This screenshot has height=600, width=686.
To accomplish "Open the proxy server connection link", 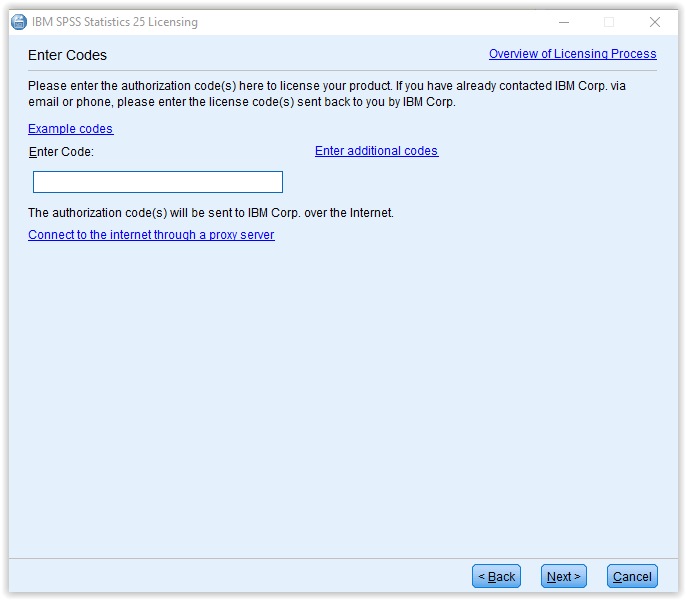I will [x=151, y=235].
